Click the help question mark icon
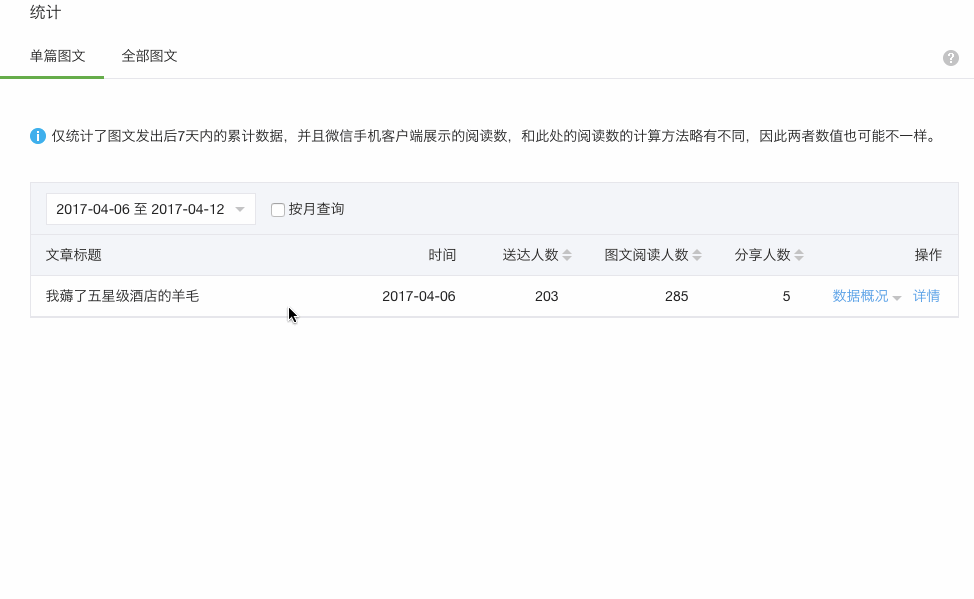Viewport: 974px width, 599px height. (950, 58)
